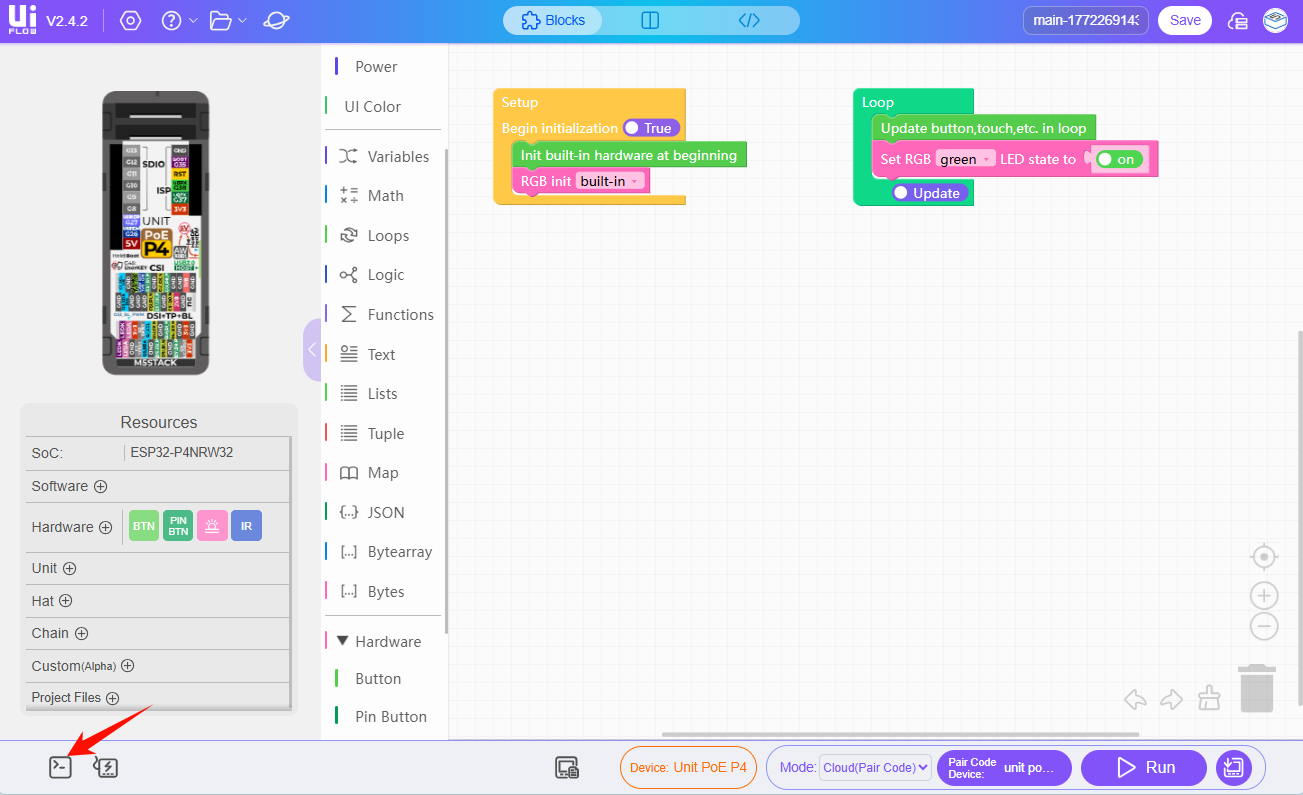Click the project name input field
This screenshot has width=1303, height=795.
coord(1085,20)
